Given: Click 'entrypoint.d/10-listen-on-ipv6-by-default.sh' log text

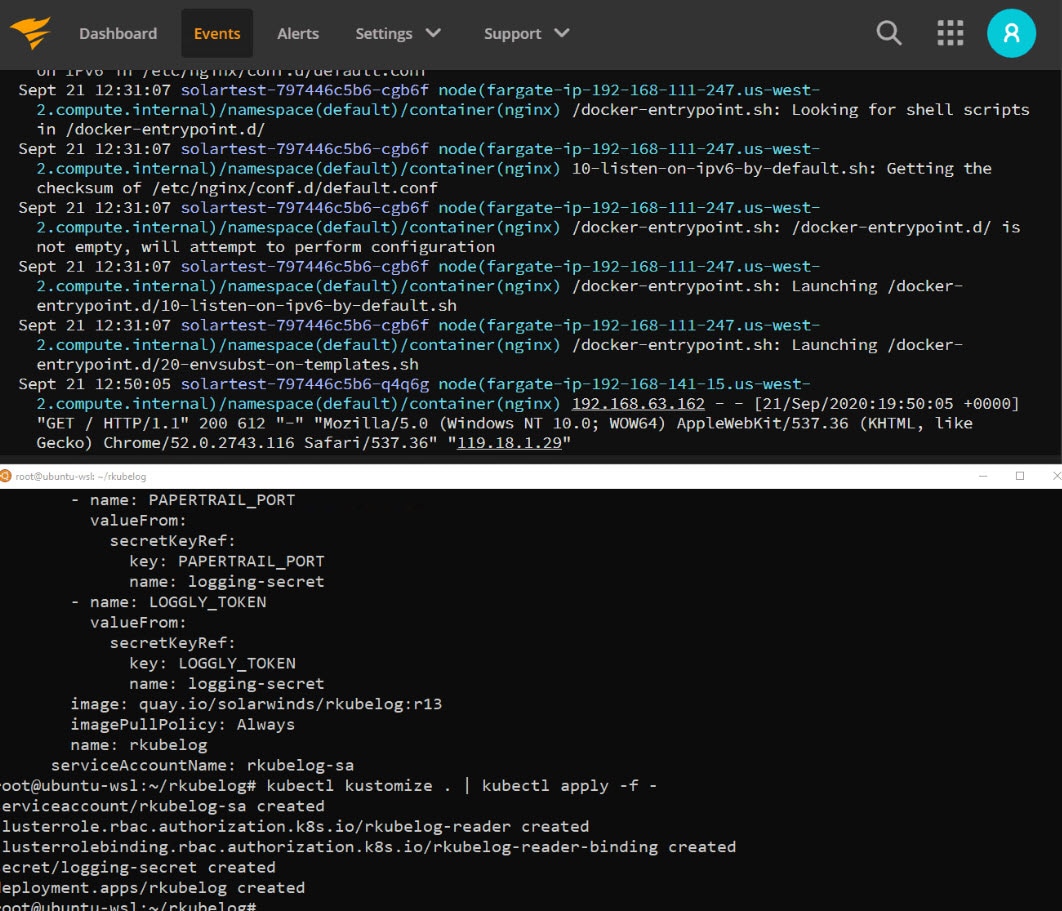Looking at the screenshot, I should click(x=247, y=305).
